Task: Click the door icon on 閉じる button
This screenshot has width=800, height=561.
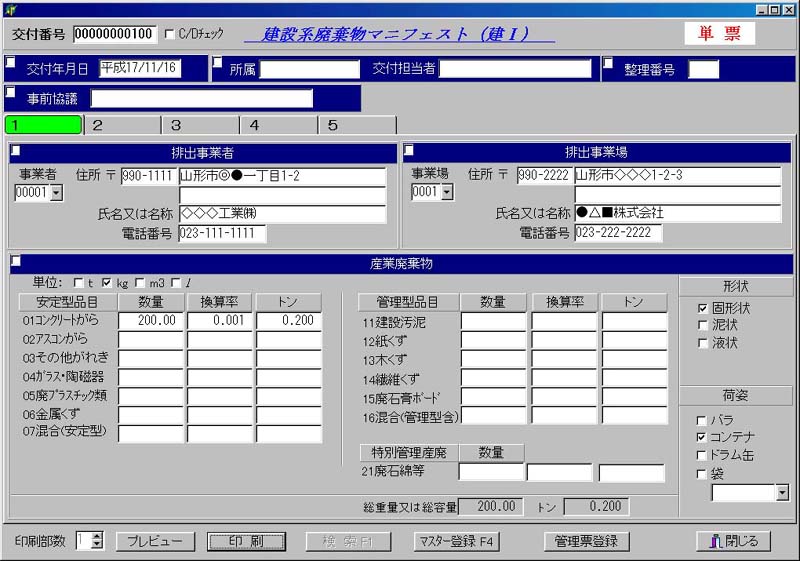Action: 716,541
